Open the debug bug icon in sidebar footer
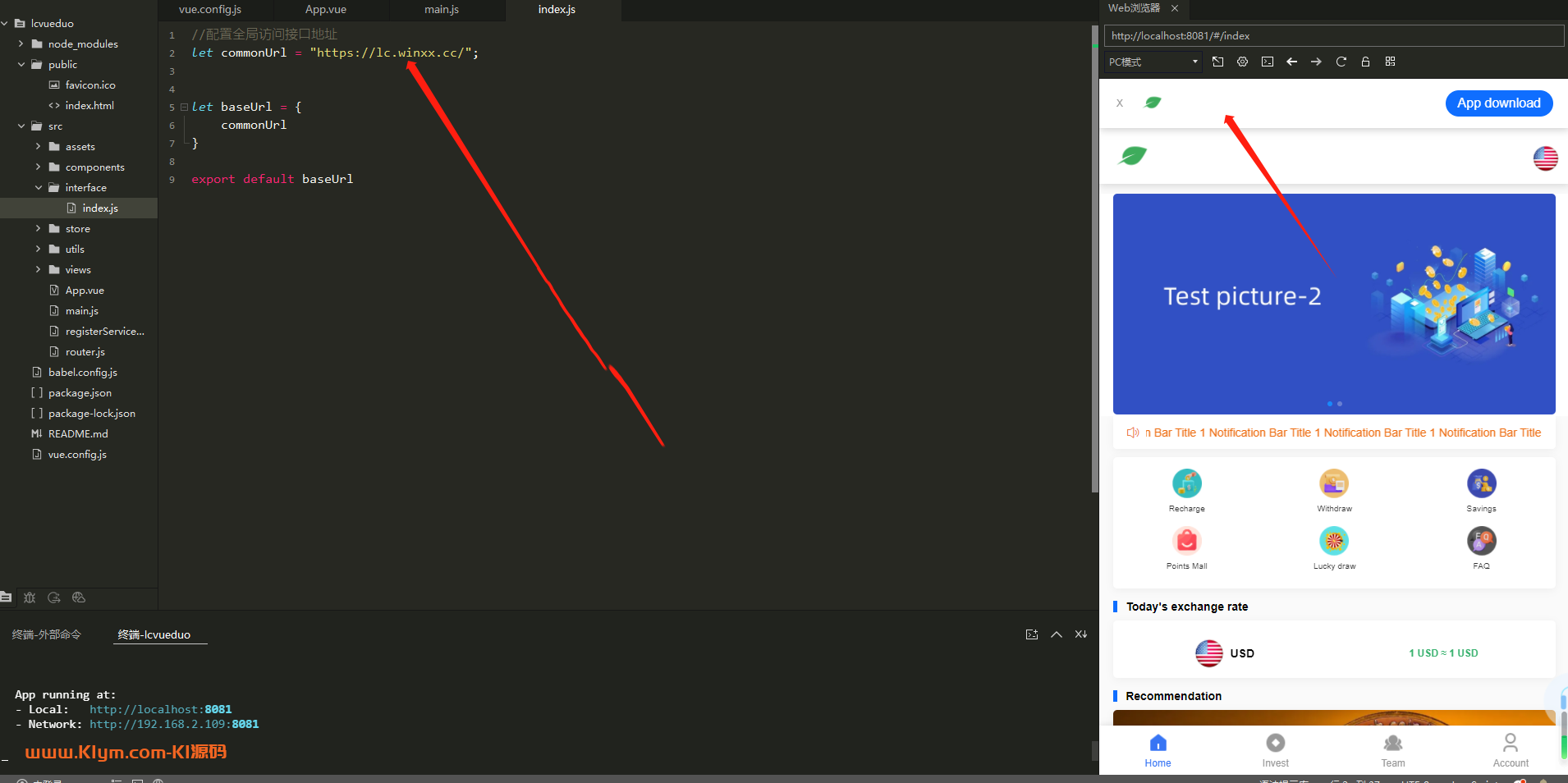This screenshot has height=783, width=1568. coord(30,598)
